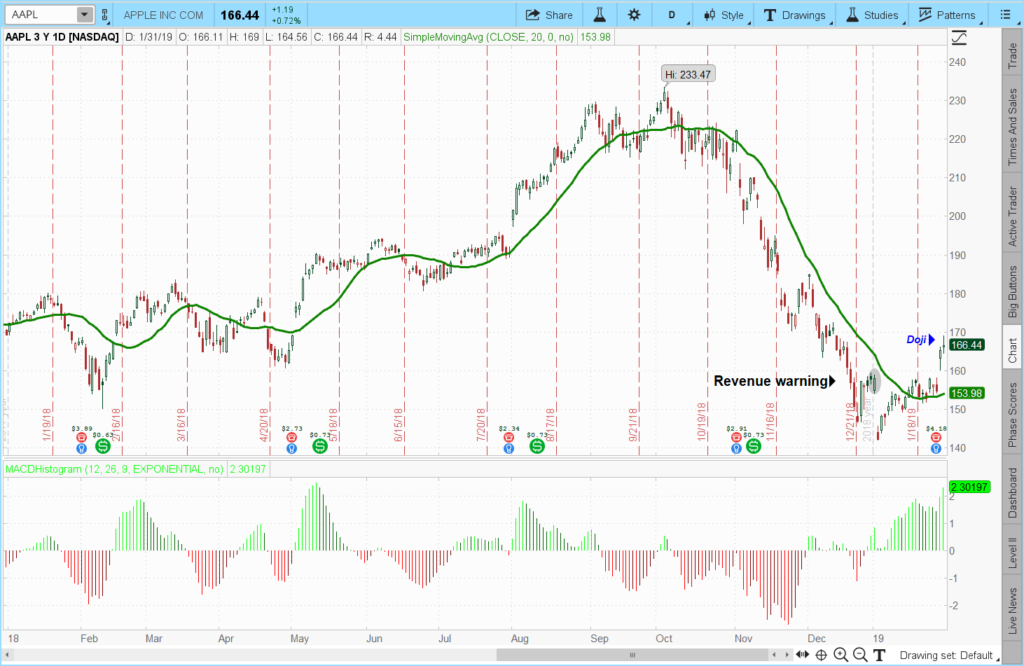Screen dimensions: 1024x666
Task: Select the crosshair cursor icon
Action: [x=822, y=655]
